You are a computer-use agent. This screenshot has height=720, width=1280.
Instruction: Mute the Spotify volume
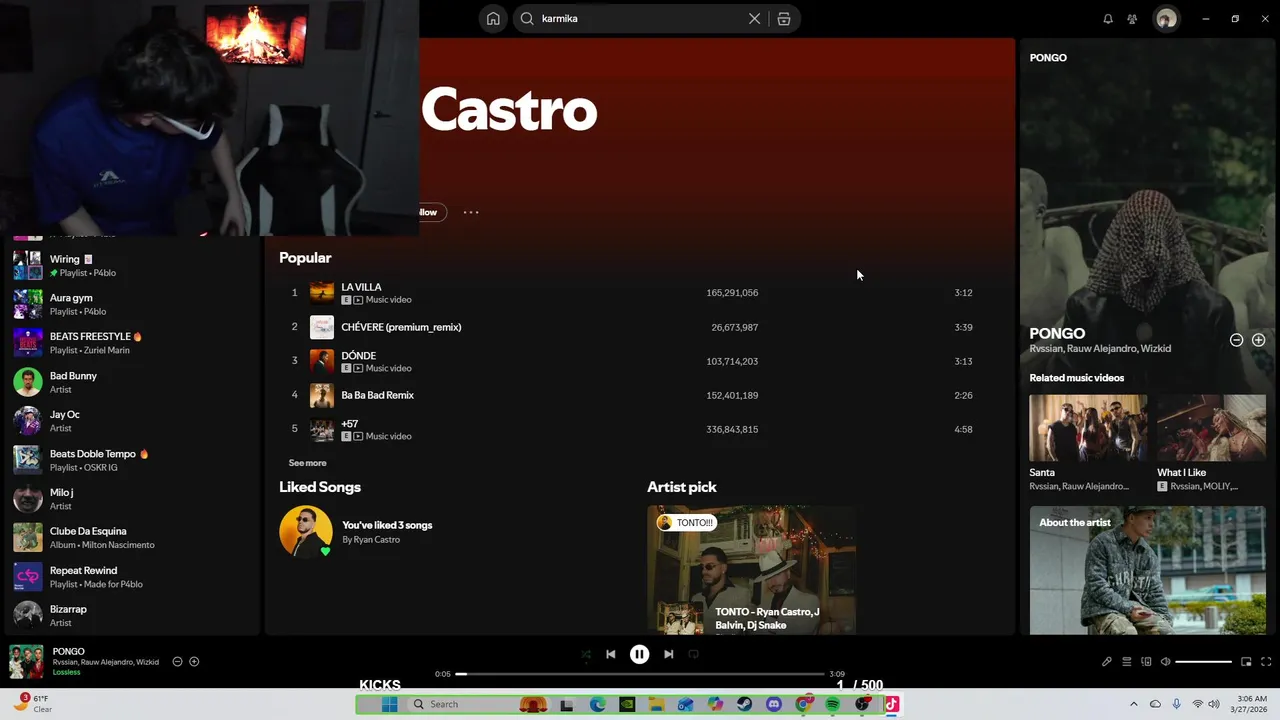pos(1165,661)
